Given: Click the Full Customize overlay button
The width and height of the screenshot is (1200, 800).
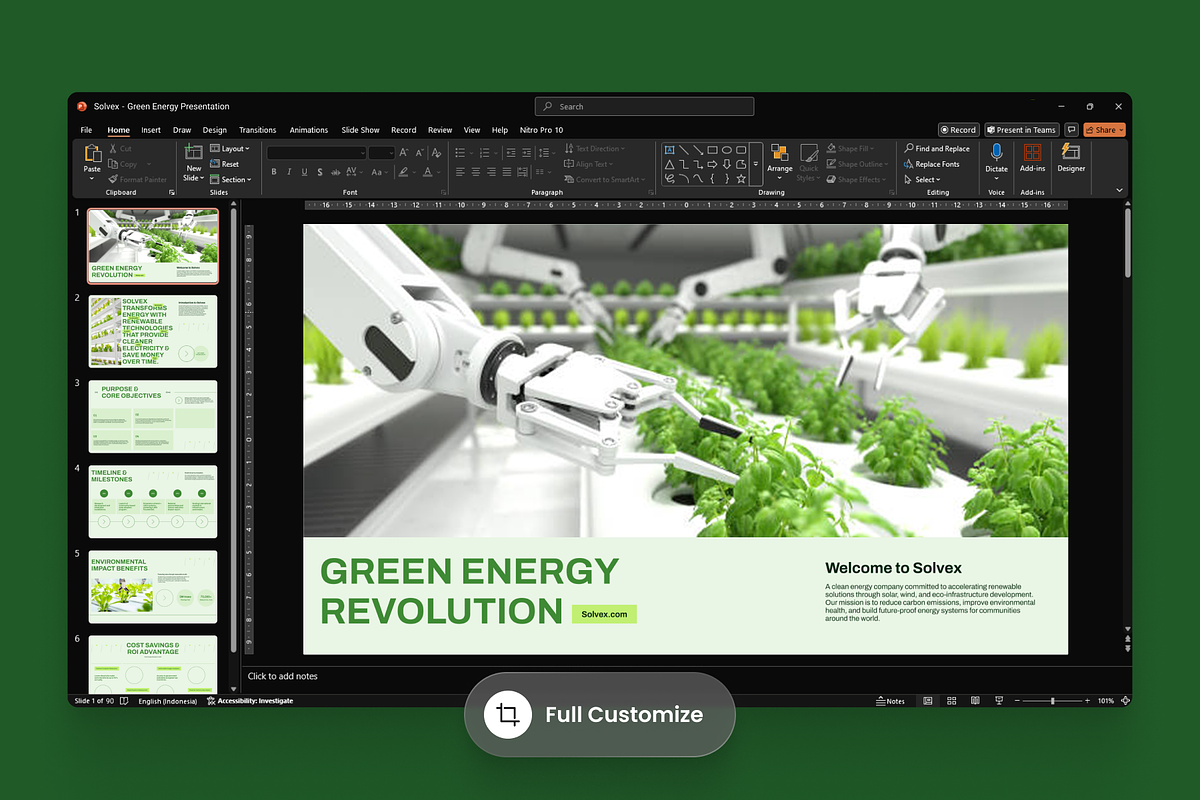Looking at the screenshot, I should (600, 714).
